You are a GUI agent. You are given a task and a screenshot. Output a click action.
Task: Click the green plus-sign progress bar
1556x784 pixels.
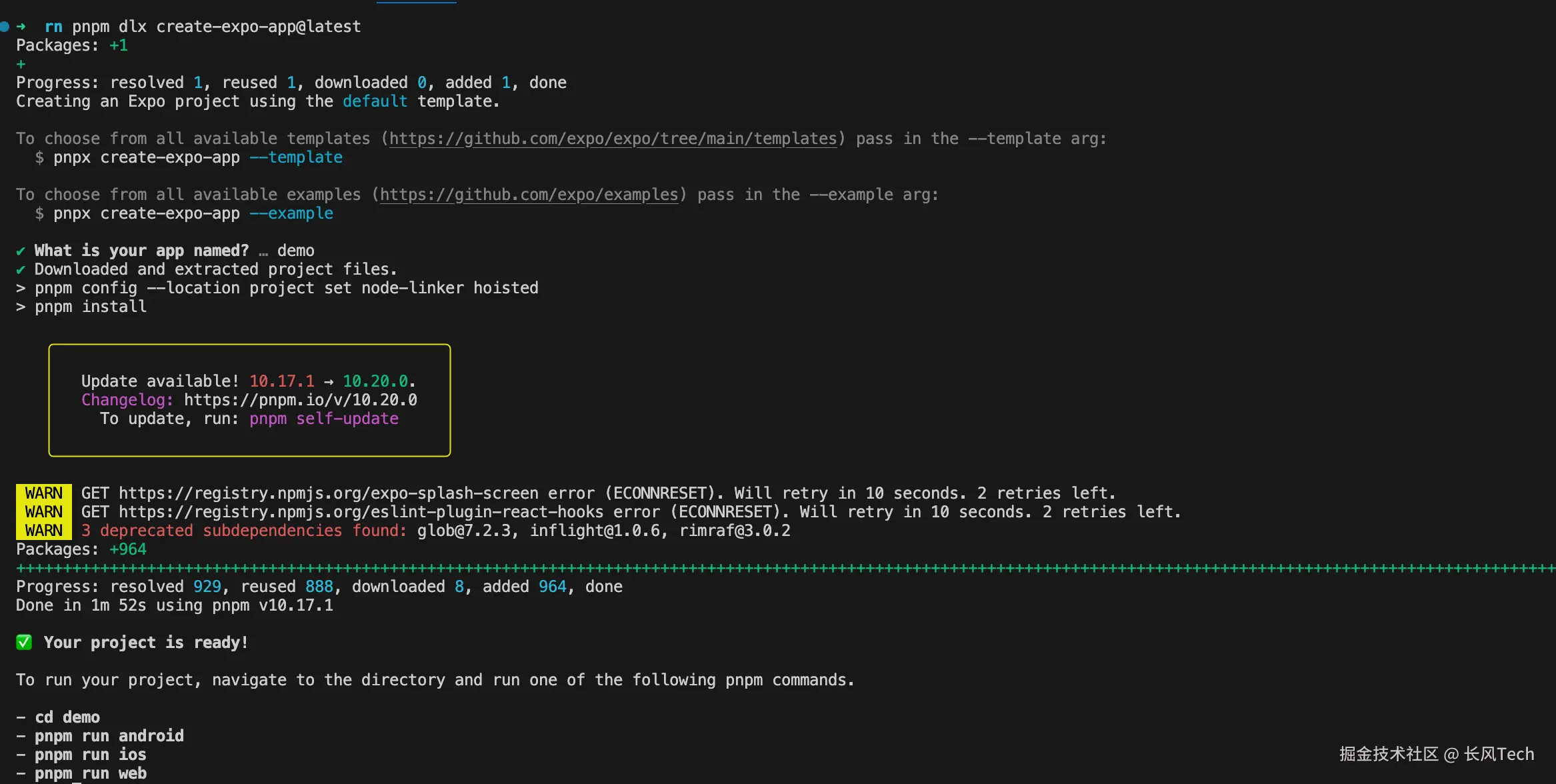pyautogui.click(x=780, y=568)
